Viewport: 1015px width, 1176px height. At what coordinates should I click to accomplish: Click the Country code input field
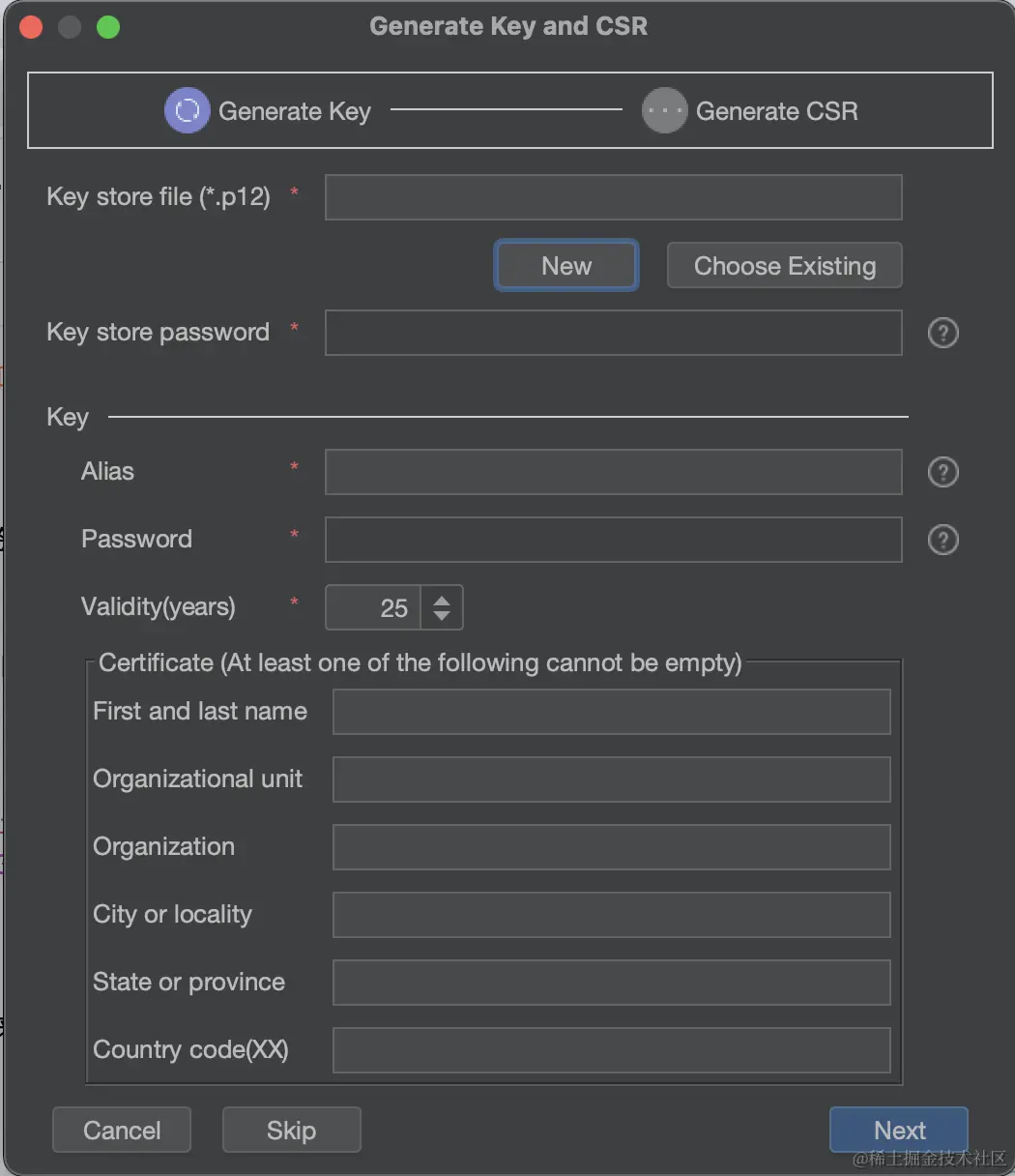point(611,1050)
